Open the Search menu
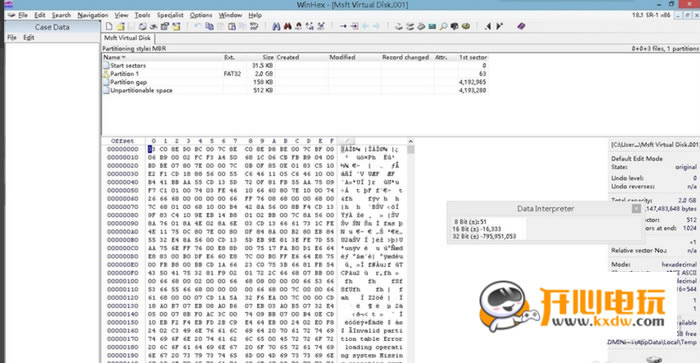This screenshot has height=363, width=700. 61,15
